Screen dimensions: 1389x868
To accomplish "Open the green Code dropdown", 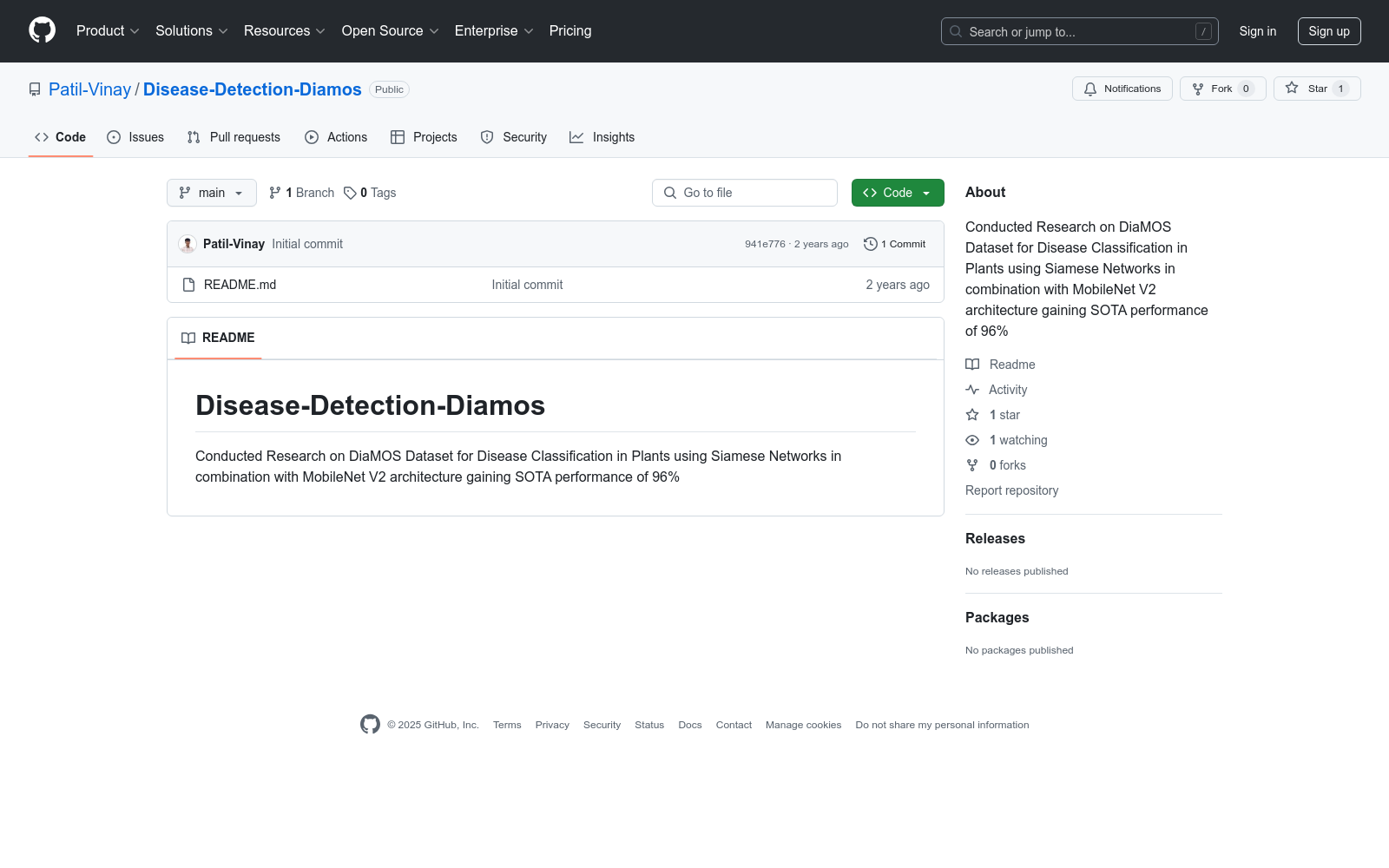I will [898, 193].
